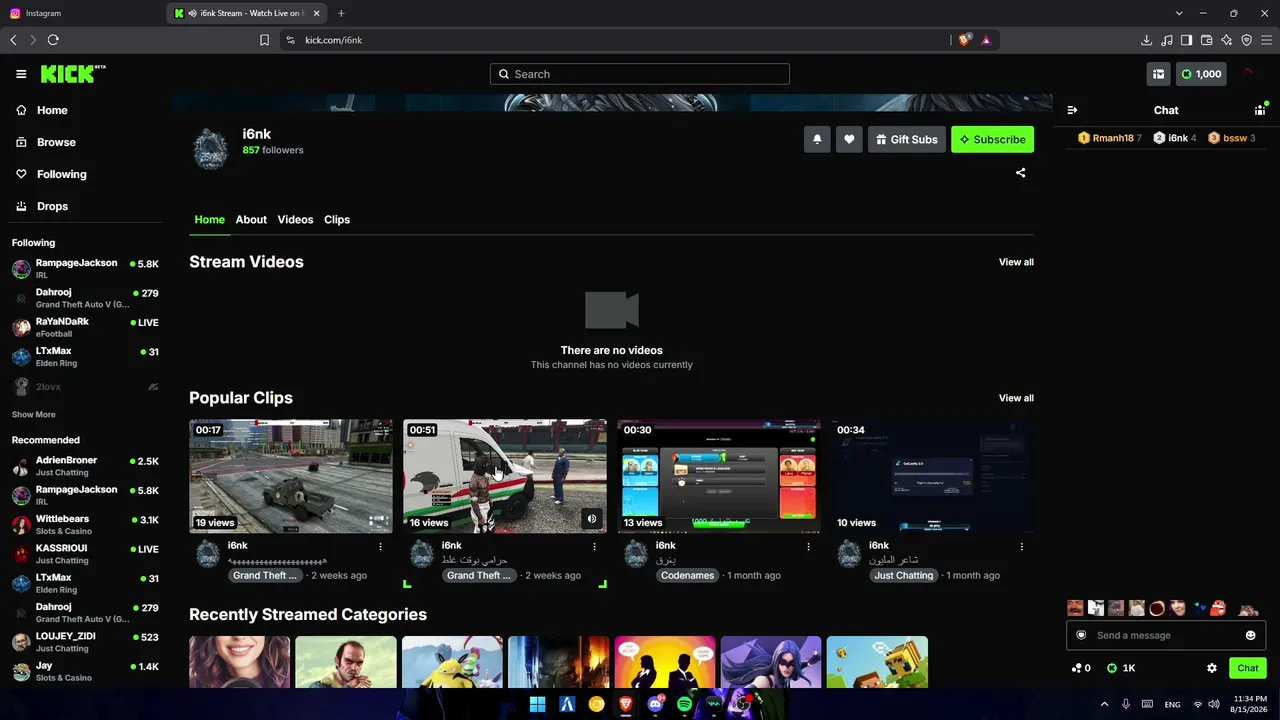Play the 00:30 Codenames clip thumbnail

pyautogui.click(x=719, y=476)
